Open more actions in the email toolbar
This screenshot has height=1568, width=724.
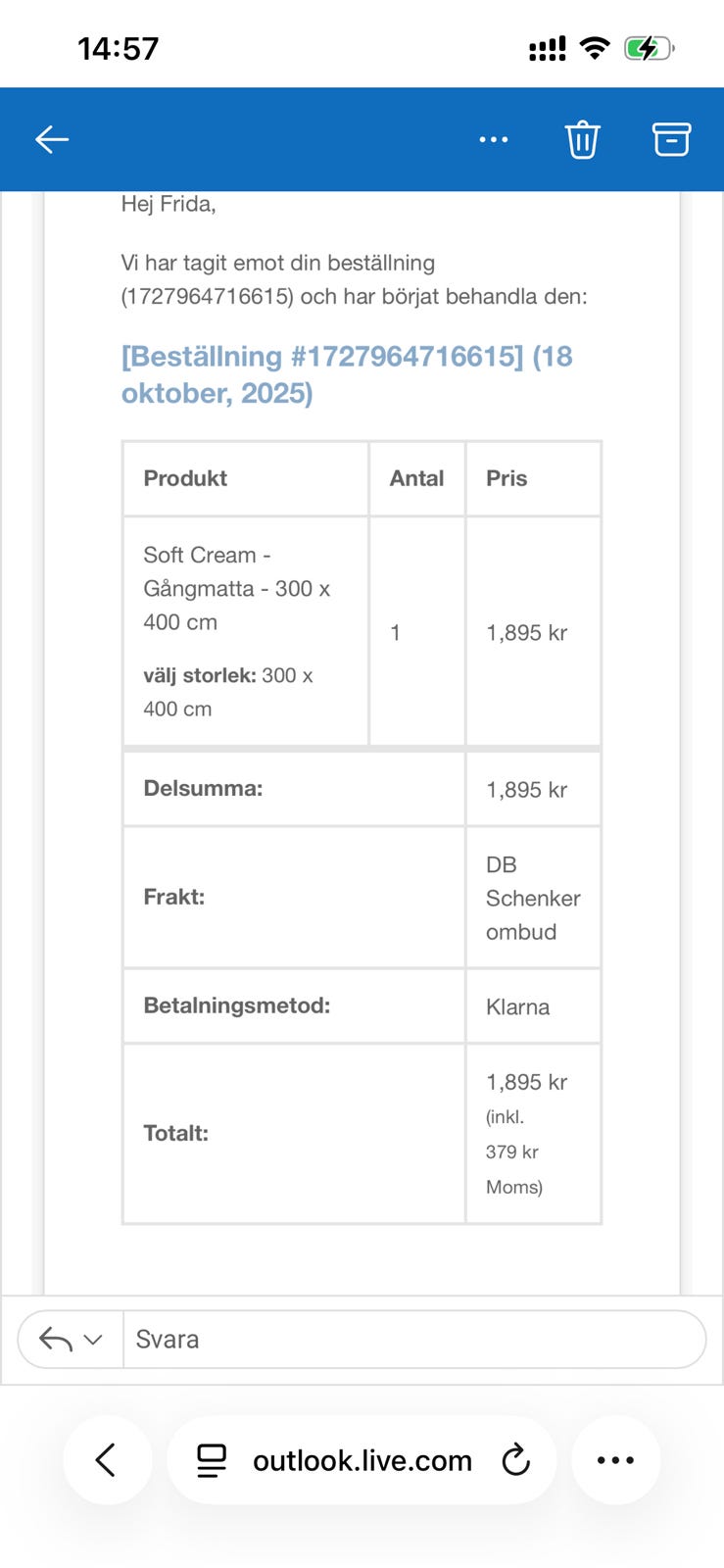pos(493,140)
